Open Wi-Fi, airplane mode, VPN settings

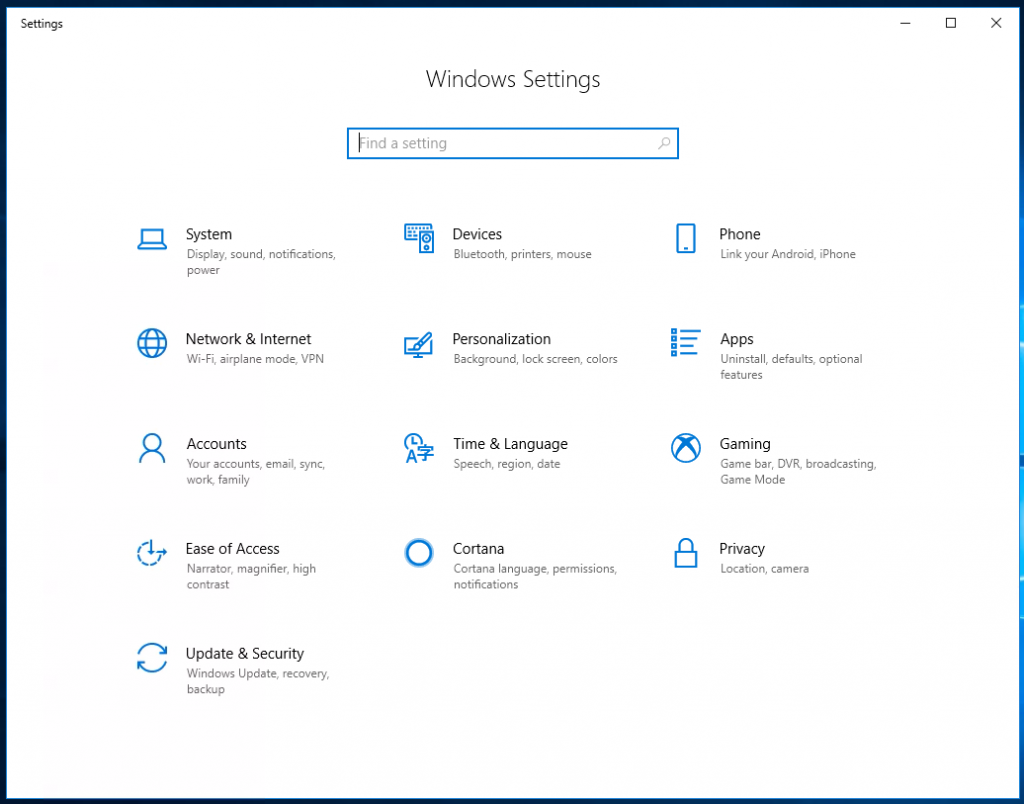click(x=255, y=358)
